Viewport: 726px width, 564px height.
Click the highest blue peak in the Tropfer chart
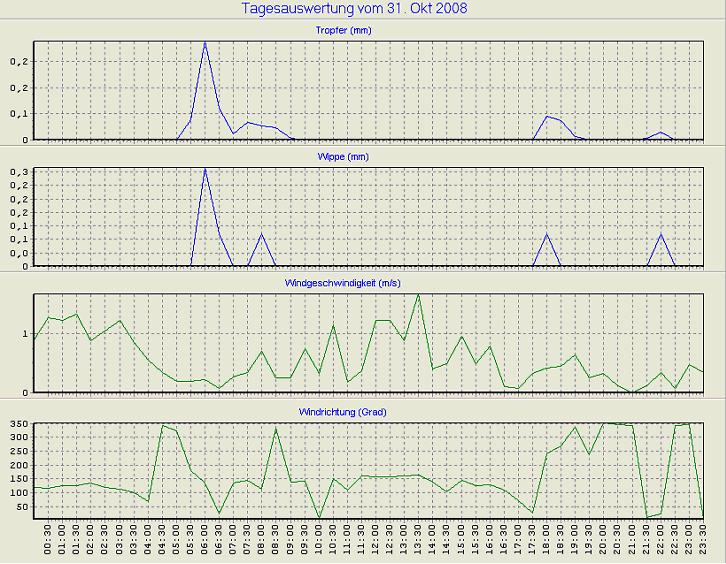[x=205, y=43]
